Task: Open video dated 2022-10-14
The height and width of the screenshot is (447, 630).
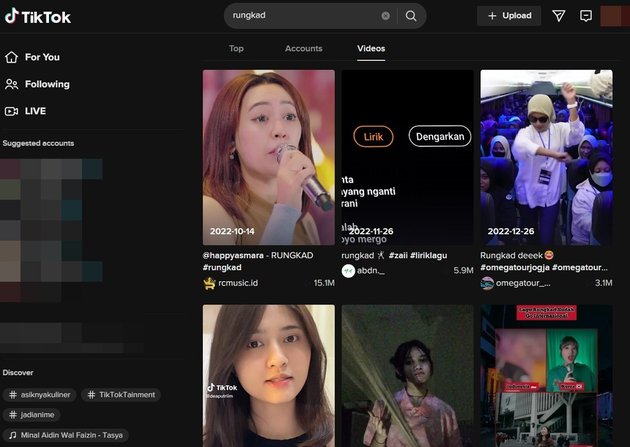Action: point(268,157)
